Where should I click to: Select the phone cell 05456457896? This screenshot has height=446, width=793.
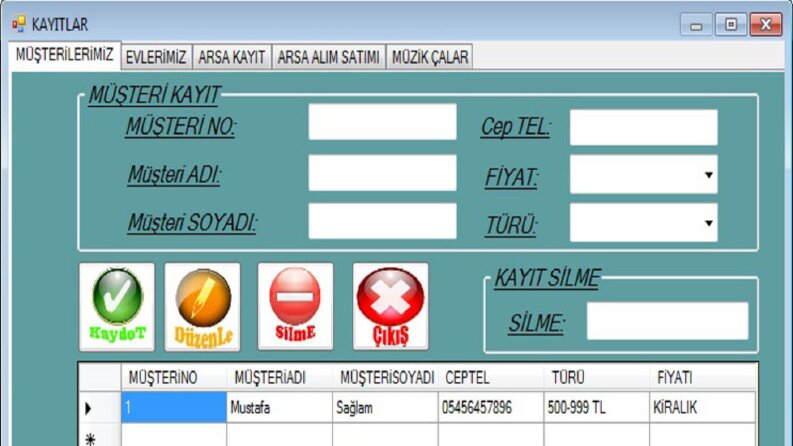pos(491,407)
